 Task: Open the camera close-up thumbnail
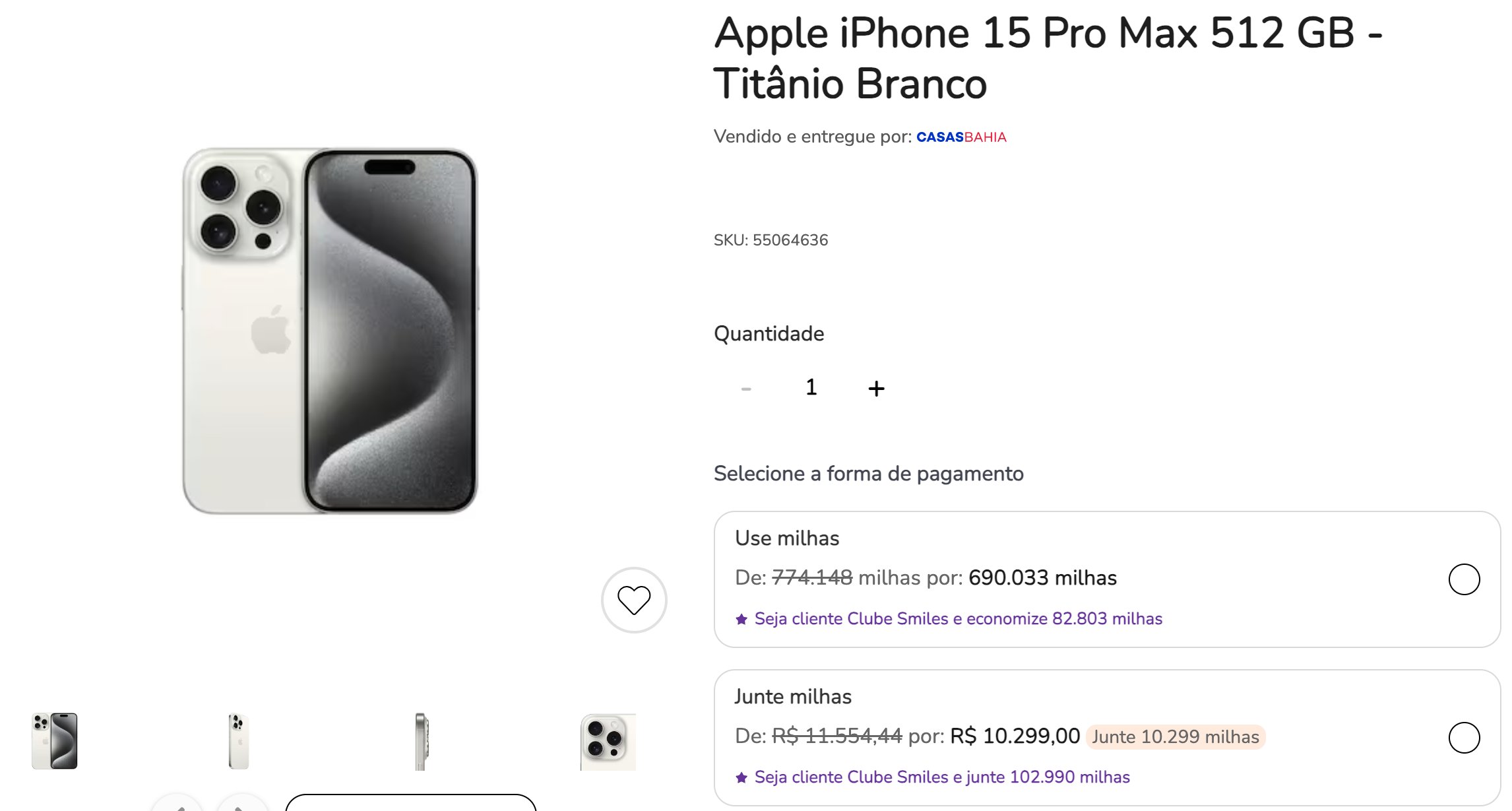608,741
